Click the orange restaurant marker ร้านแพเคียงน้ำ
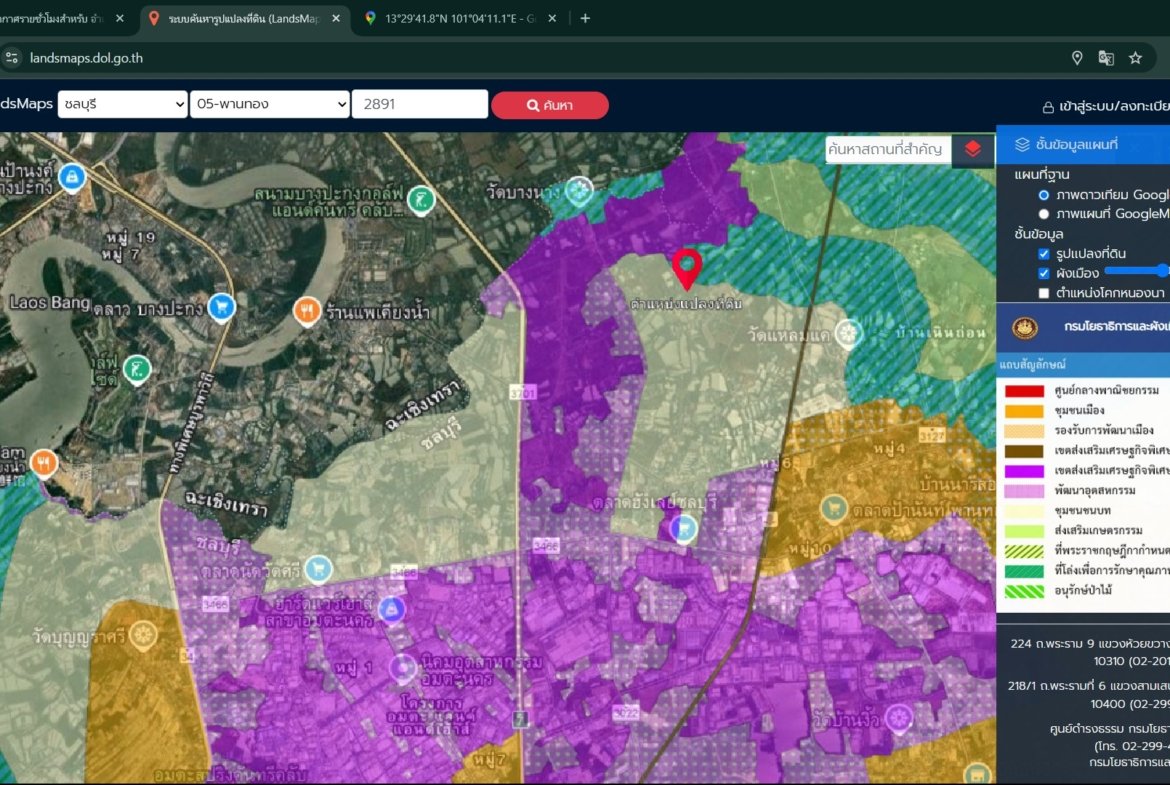The height and width of the screenshot is (785, 1170). point(308,312)
